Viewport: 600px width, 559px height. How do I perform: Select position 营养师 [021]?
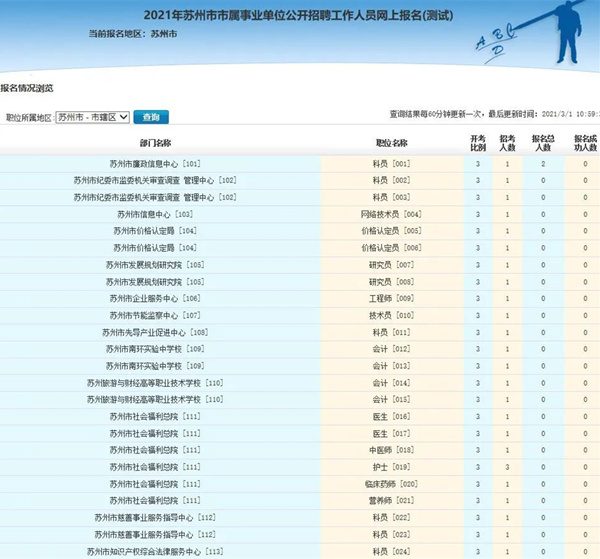coord(391,500)
